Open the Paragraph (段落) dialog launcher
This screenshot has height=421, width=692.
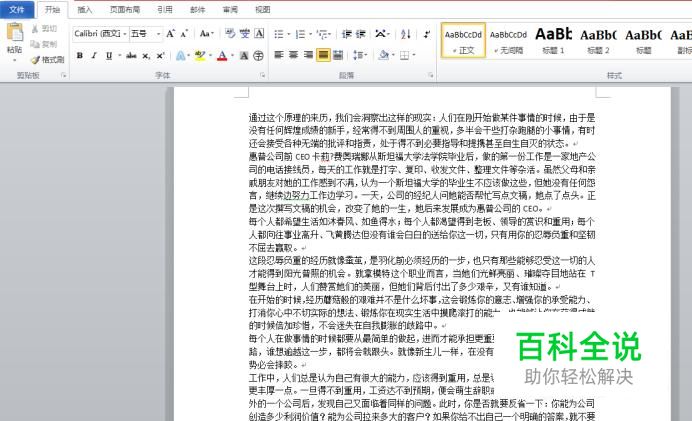431,75
